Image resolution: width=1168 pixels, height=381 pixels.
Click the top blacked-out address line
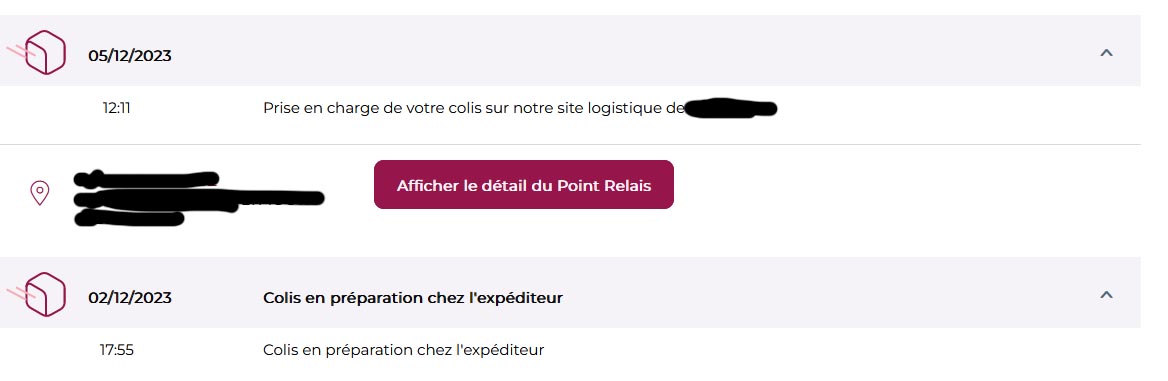pyautogui.click(x=147, y=179)
